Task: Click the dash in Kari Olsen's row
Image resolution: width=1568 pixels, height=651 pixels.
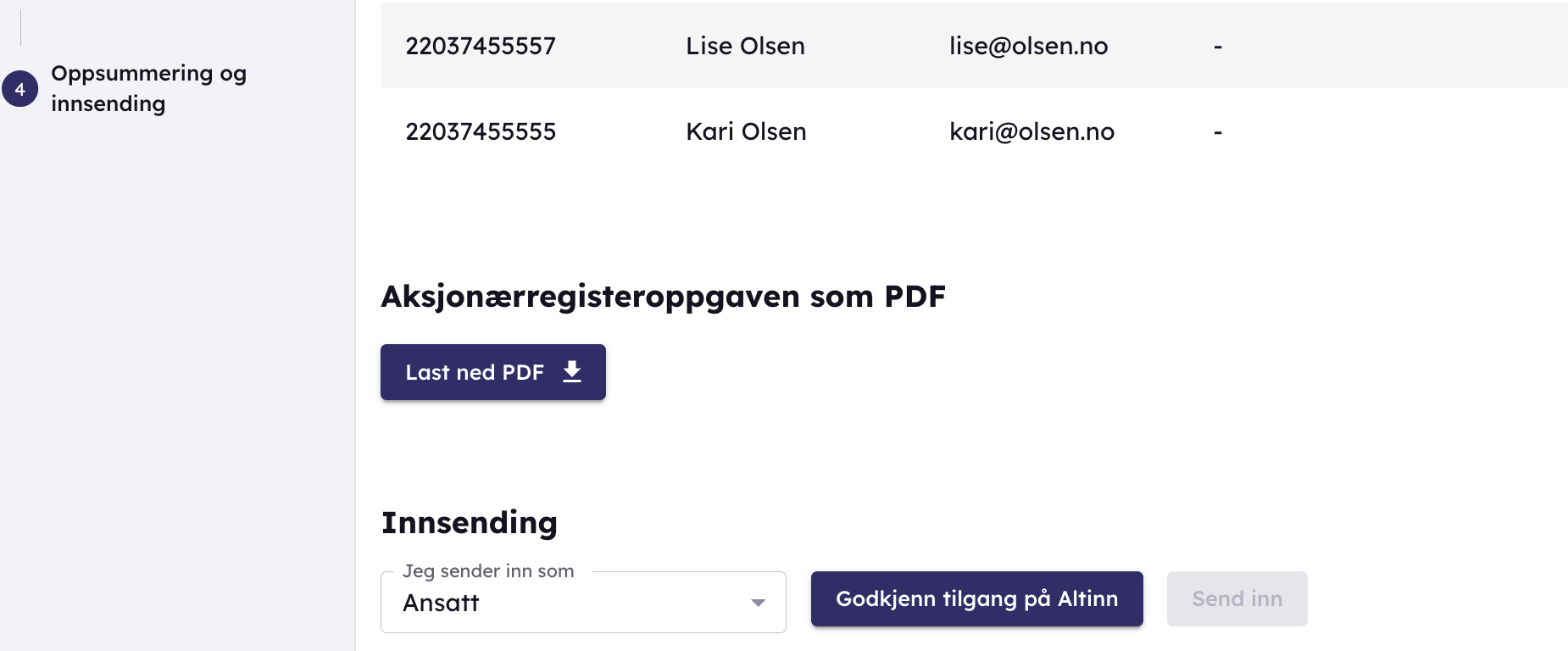Action: click(1218, 132)
